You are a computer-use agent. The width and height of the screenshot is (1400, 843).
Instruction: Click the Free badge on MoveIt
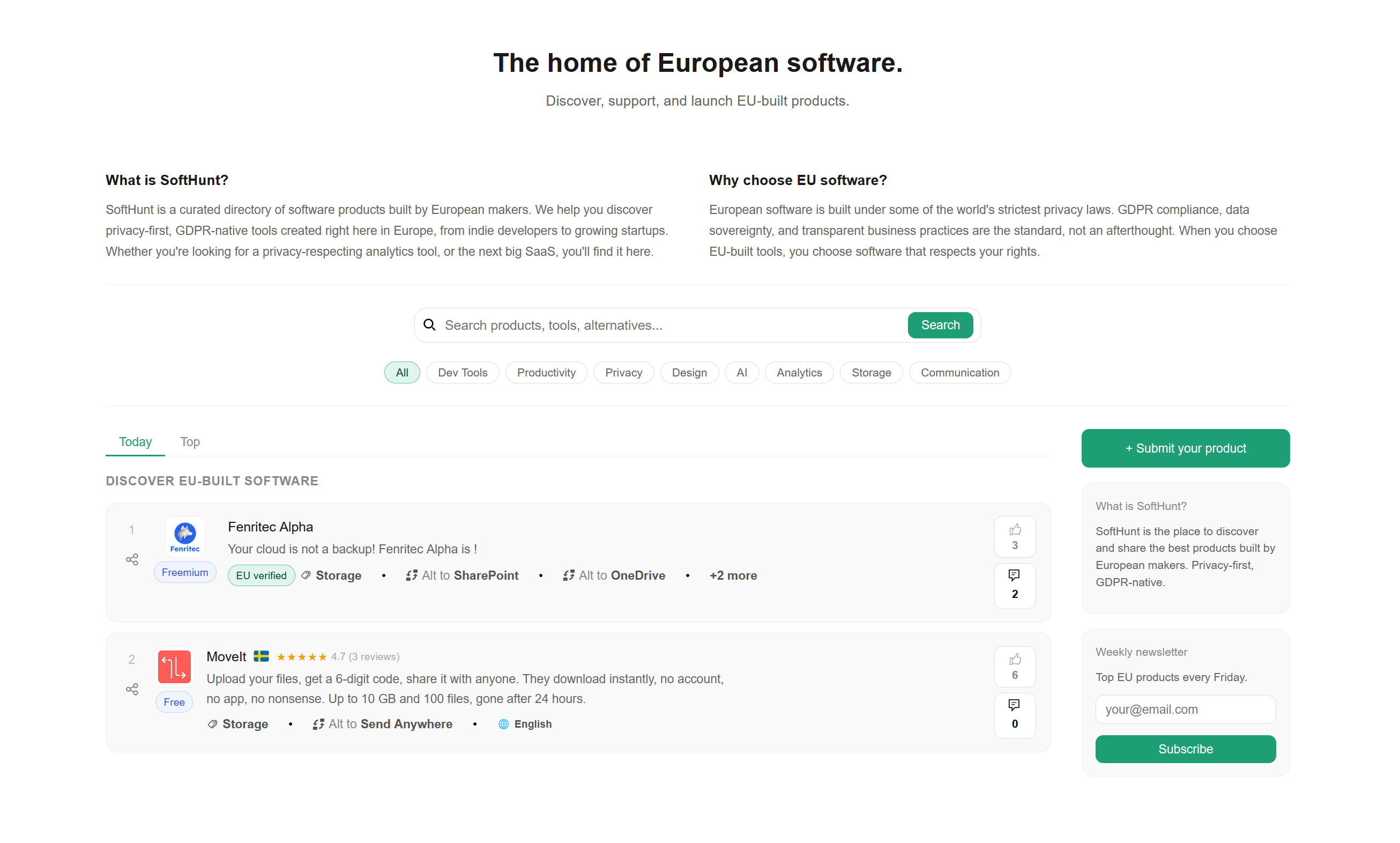click(x=174, y=702)
